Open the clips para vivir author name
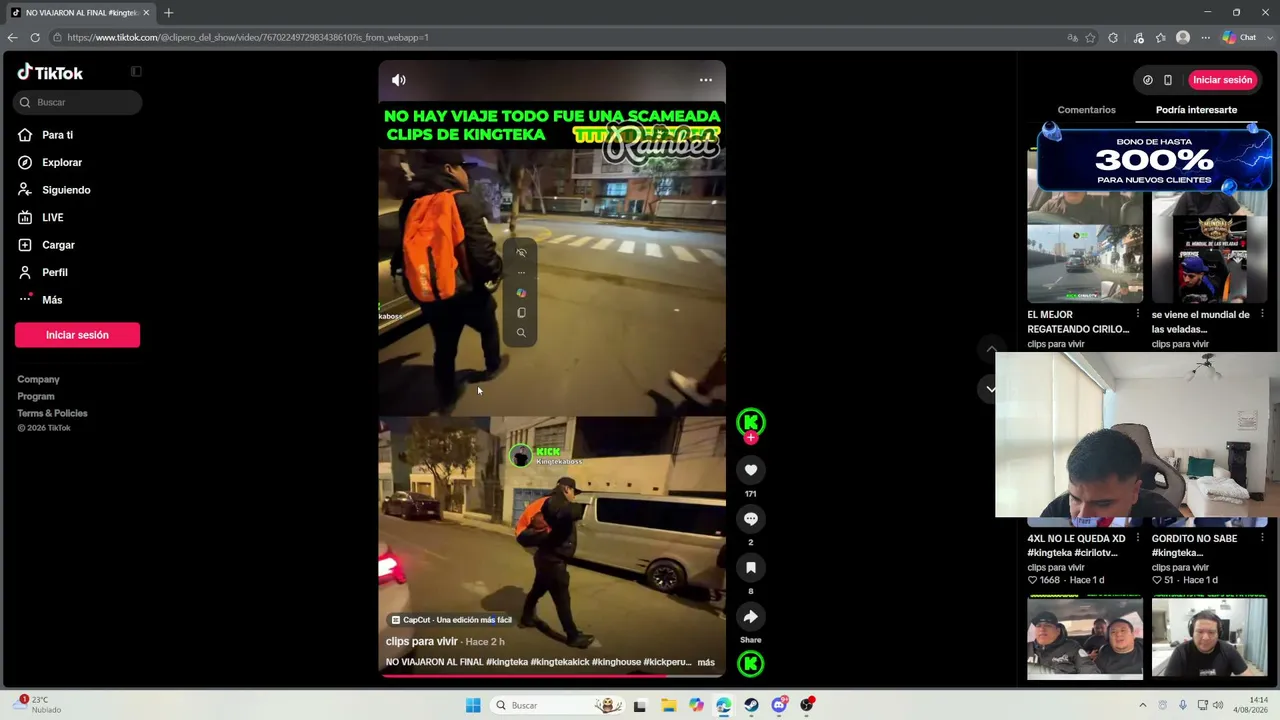Viewport: 1280px width, 720px height. (422, 641)
